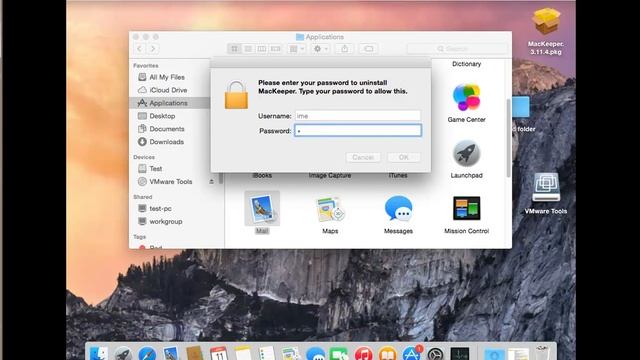Switch Finder to list view
Viewport: 640px width, 360px height.
tap(248, 49)
